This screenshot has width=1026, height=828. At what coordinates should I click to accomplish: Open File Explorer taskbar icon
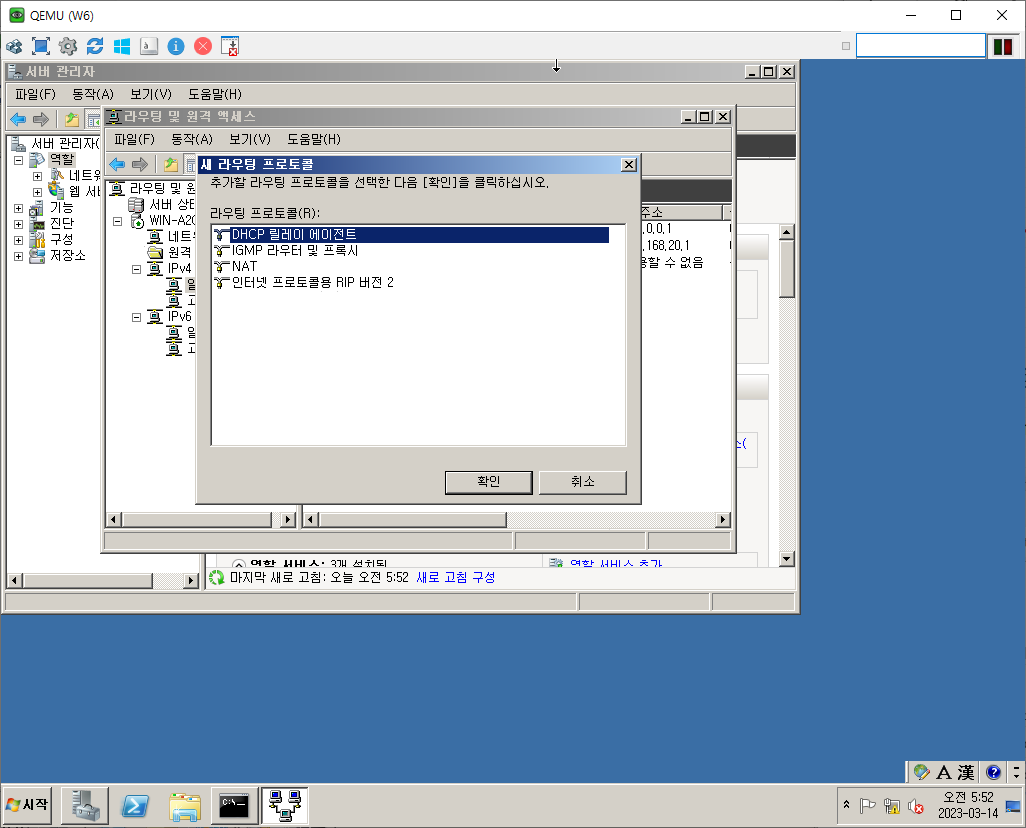(185, 805)
